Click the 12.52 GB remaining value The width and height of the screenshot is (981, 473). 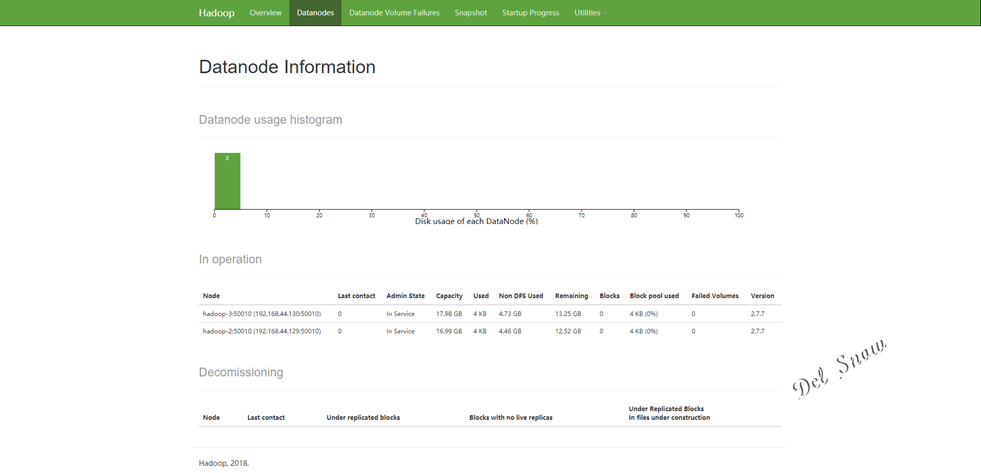pos(568,331)
